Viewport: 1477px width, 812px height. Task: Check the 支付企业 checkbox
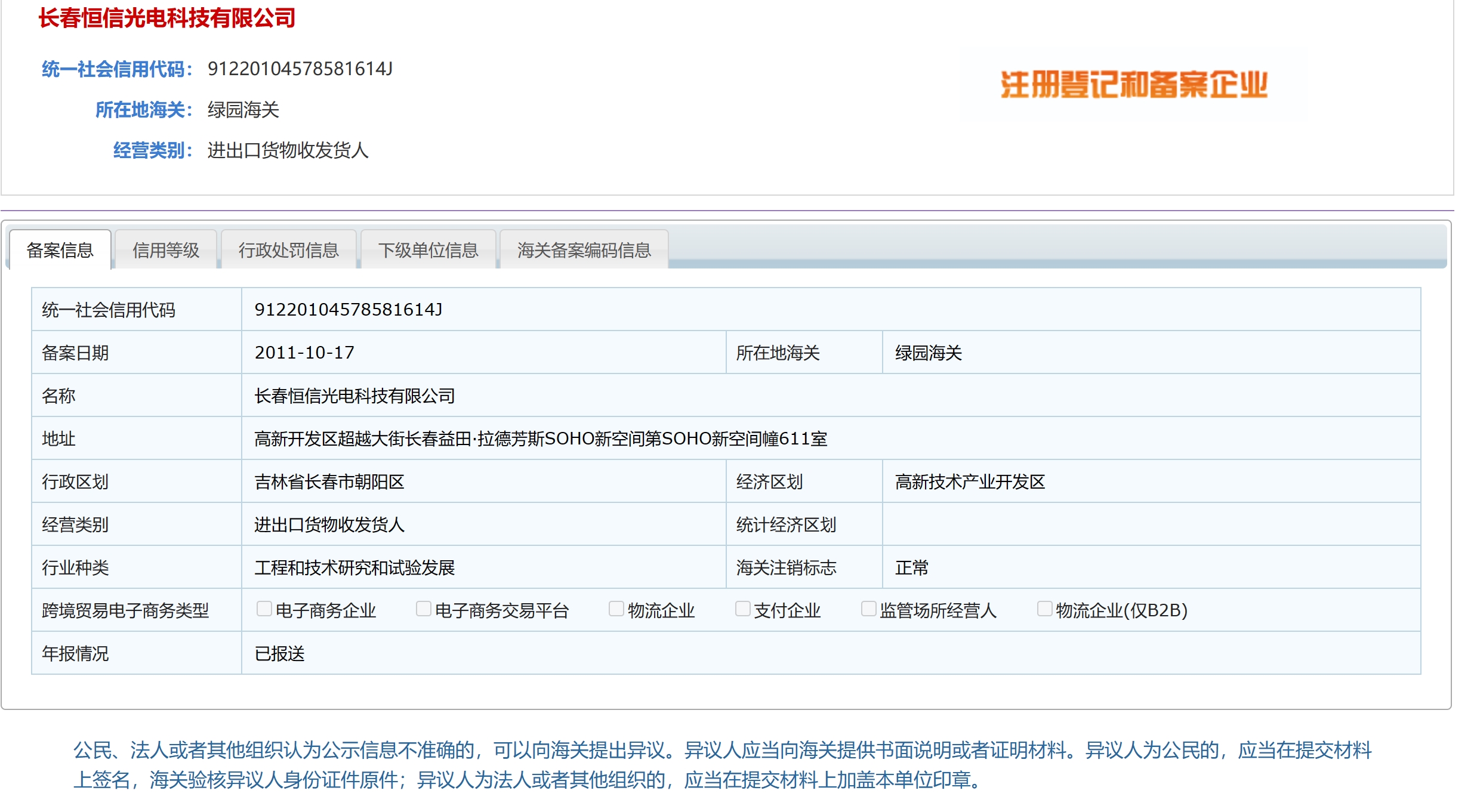[742, 609]
